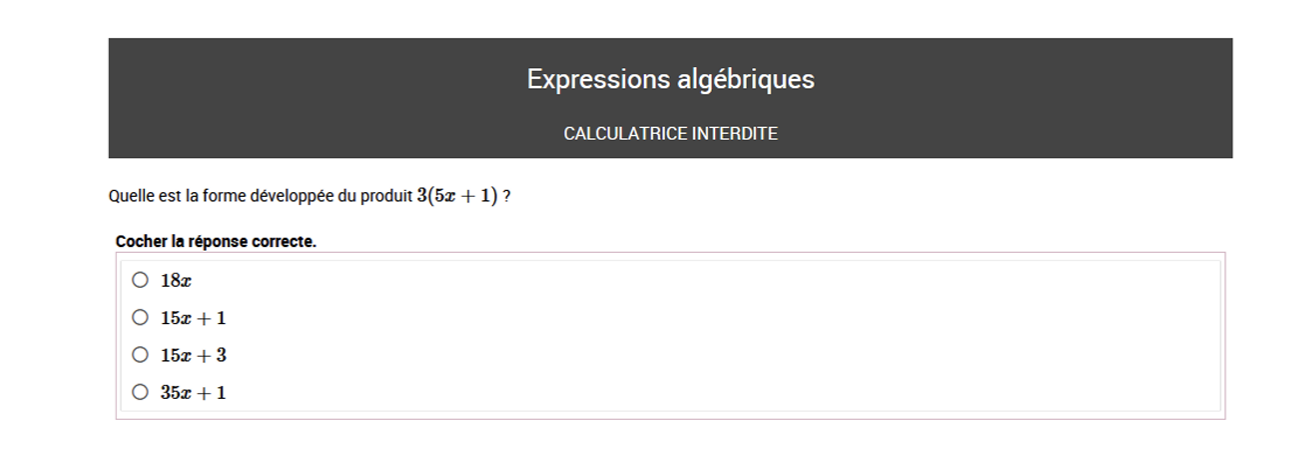
Task: Click the "15x + 3" answer label text
Action: tap(193, 355)
